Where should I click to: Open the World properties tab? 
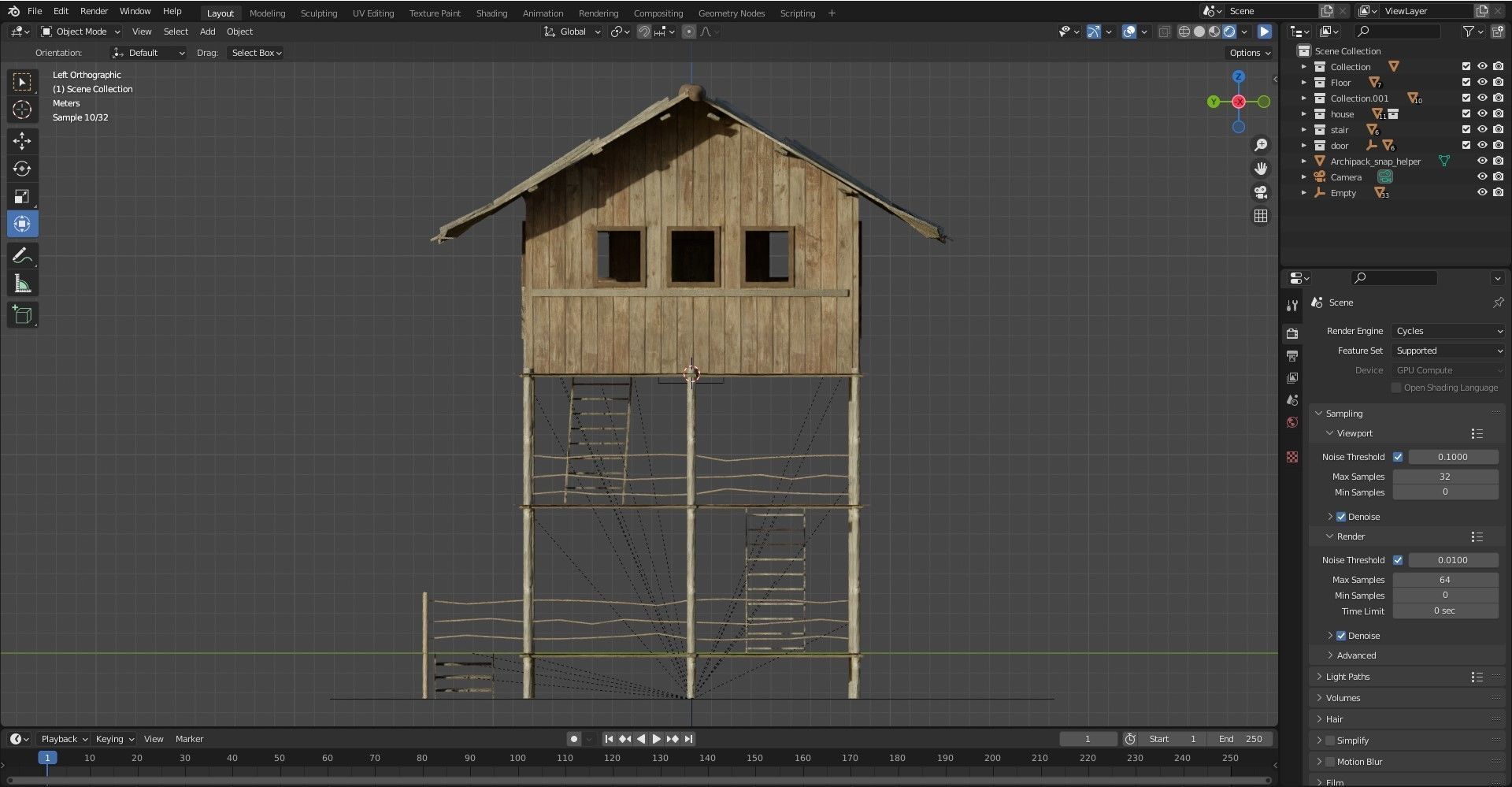point(1291,422)
